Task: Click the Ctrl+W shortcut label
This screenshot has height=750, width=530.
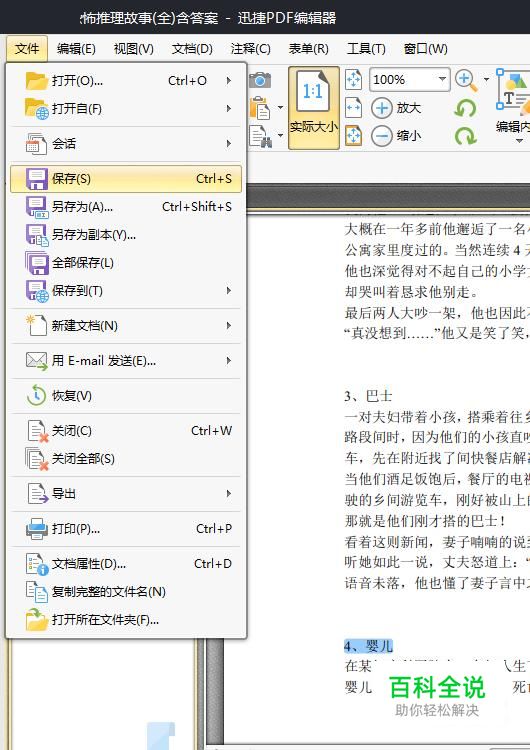Action: [x=211, y=431]
